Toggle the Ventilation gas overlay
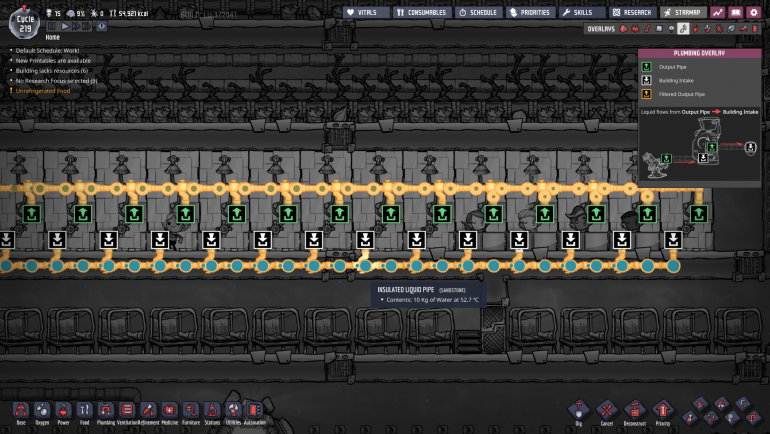 coord(695,29)
